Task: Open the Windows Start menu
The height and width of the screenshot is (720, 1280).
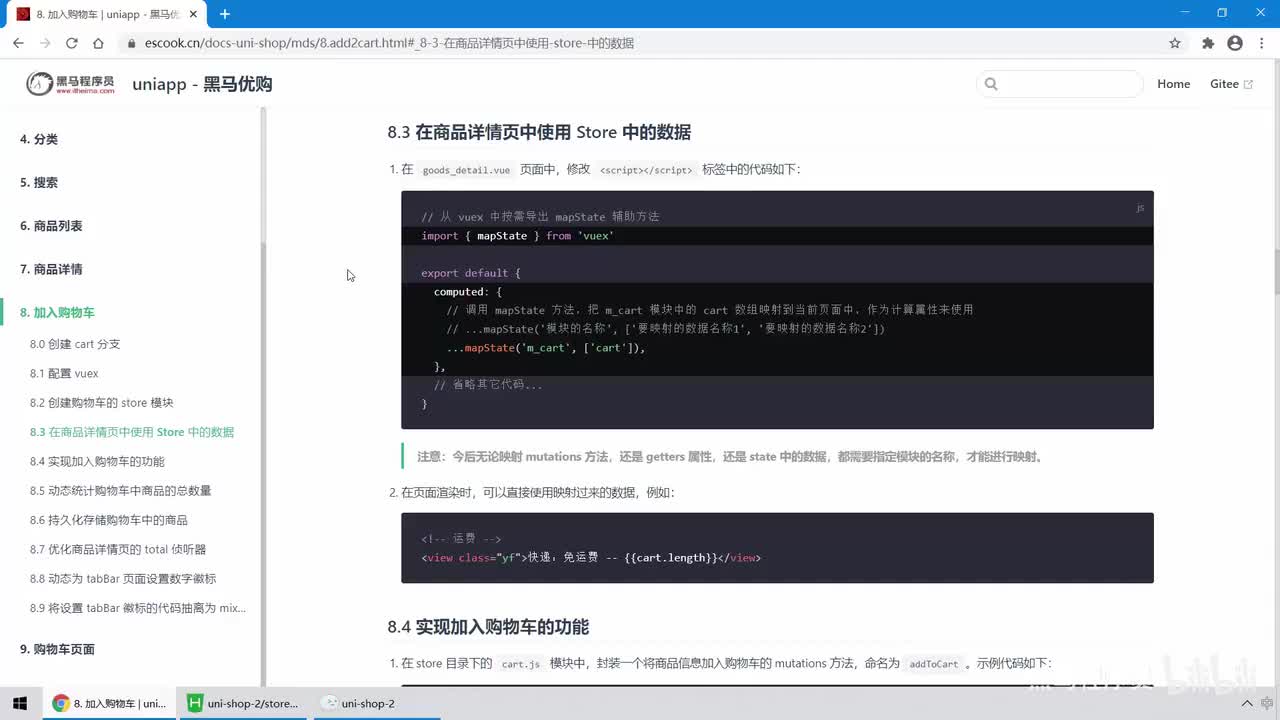Action: pyautogui.click(x=19, y=703)
